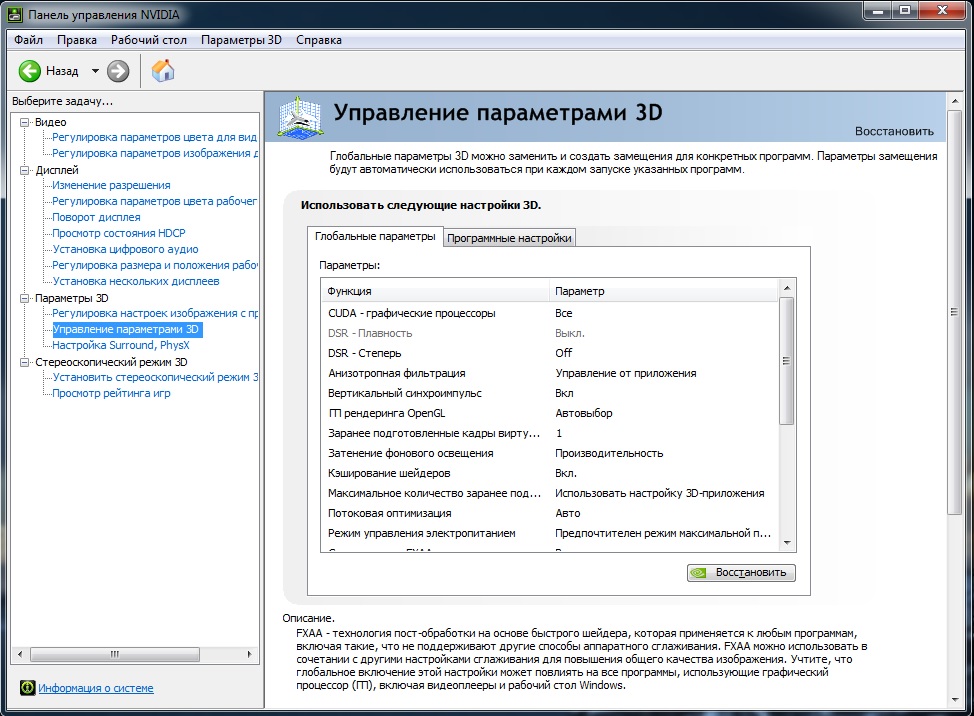Collapse the Видео tree node
The image size is (974, 716).
pos(24,122)
